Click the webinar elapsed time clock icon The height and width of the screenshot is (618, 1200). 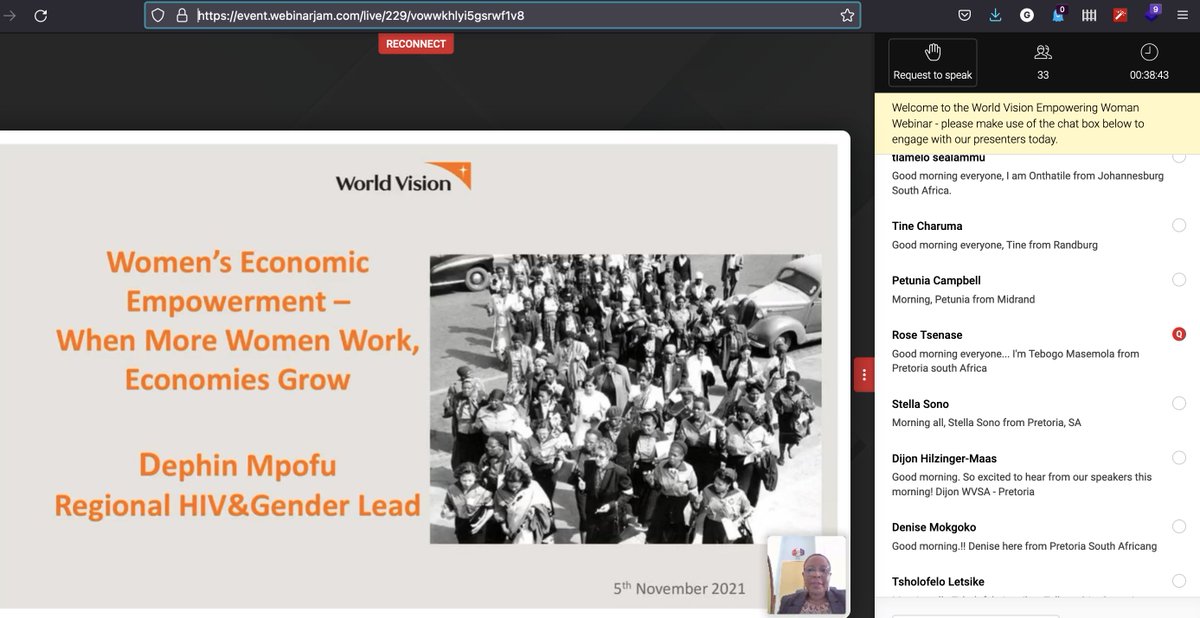pyautogui.click(x=1149, y=52)
